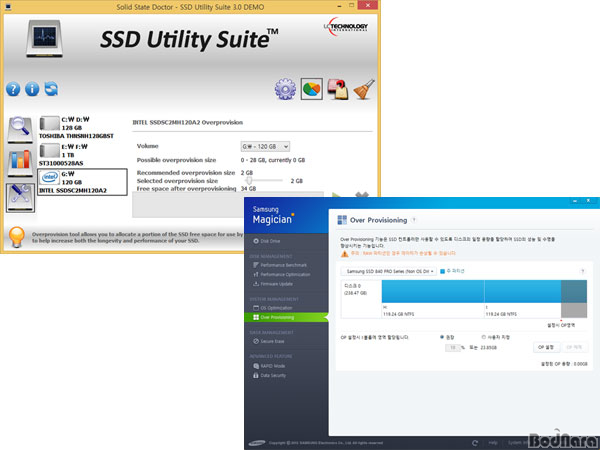Refresh drives with the blue arrows icon
The width and height of the screenshot is (600, 450).
tap(51, 89)
